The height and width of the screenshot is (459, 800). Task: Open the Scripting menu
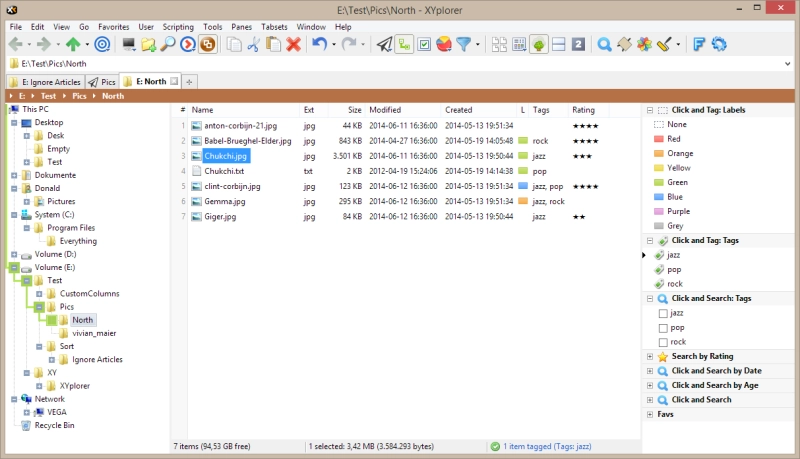pyautogui.click(x=178, y=27)
